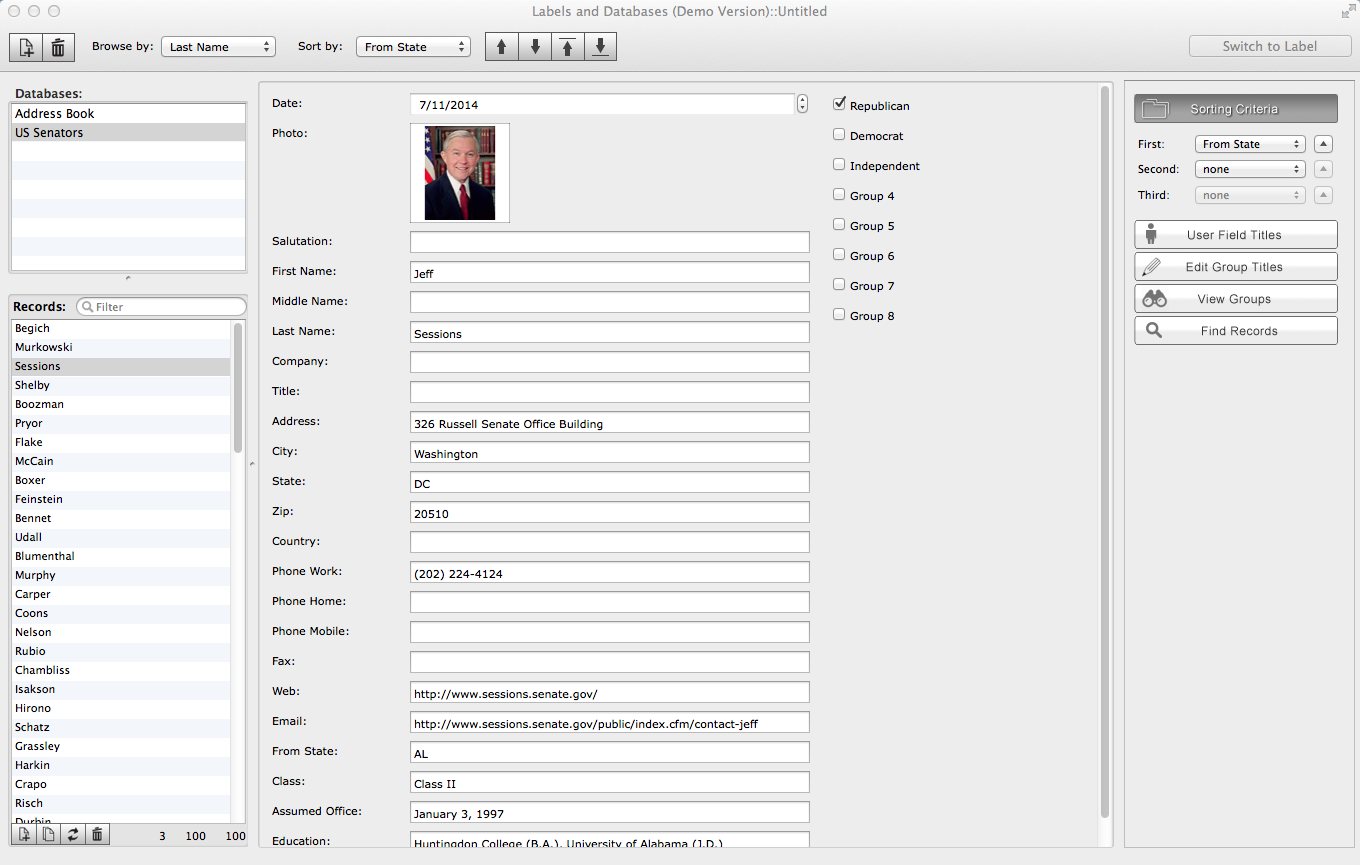Select the Chambliss record

tap(121, 670)
